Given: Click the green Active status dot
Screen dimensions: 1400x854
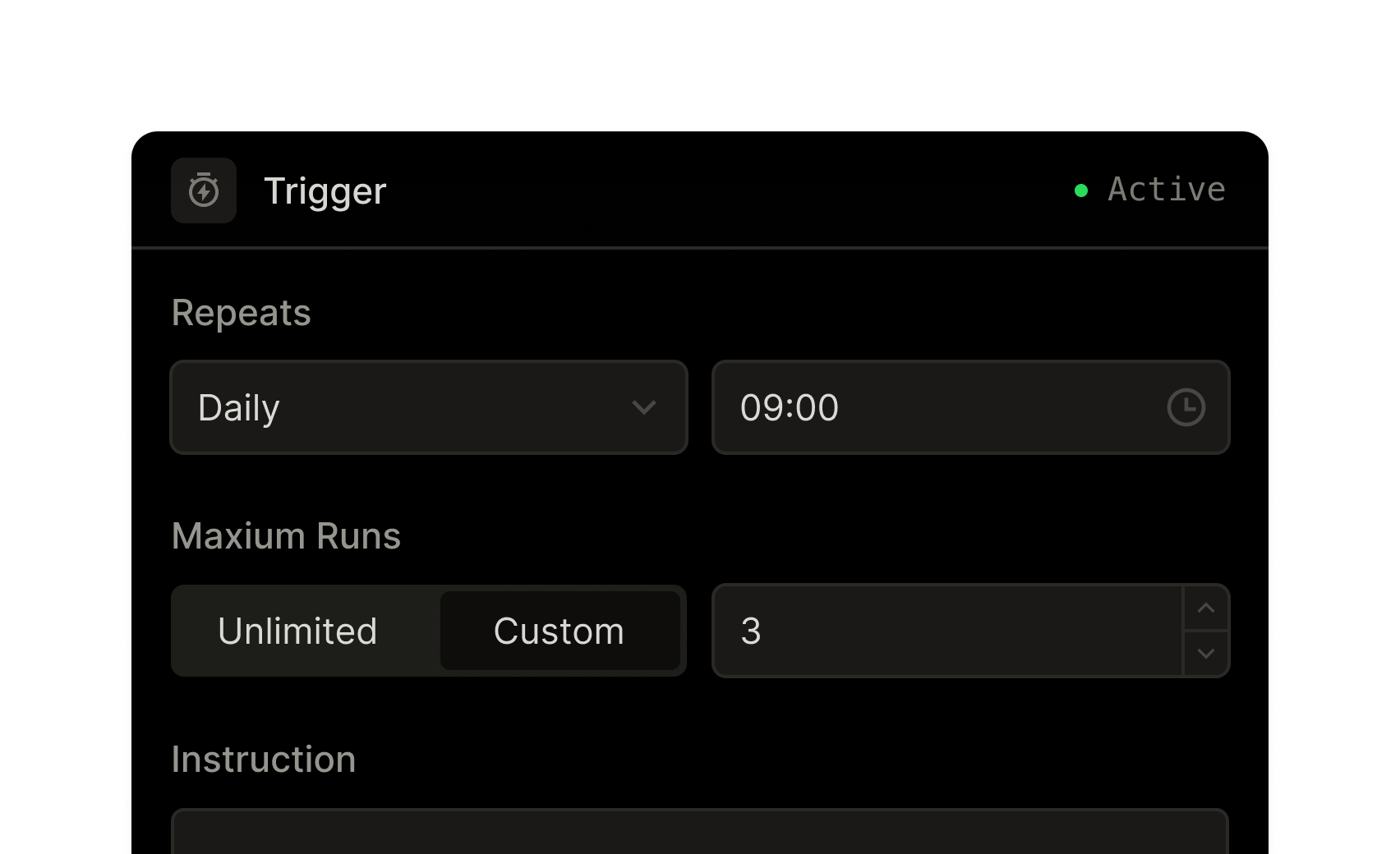Looking at the screenshot, I should pos(1081,191).
